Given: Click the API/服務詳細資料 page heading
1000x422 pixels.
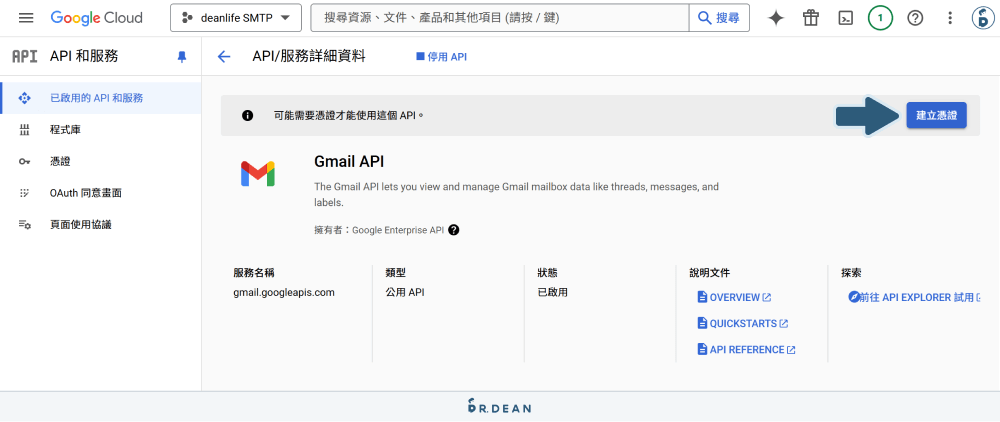Looking at the screenshot, I should click(309, 57).
